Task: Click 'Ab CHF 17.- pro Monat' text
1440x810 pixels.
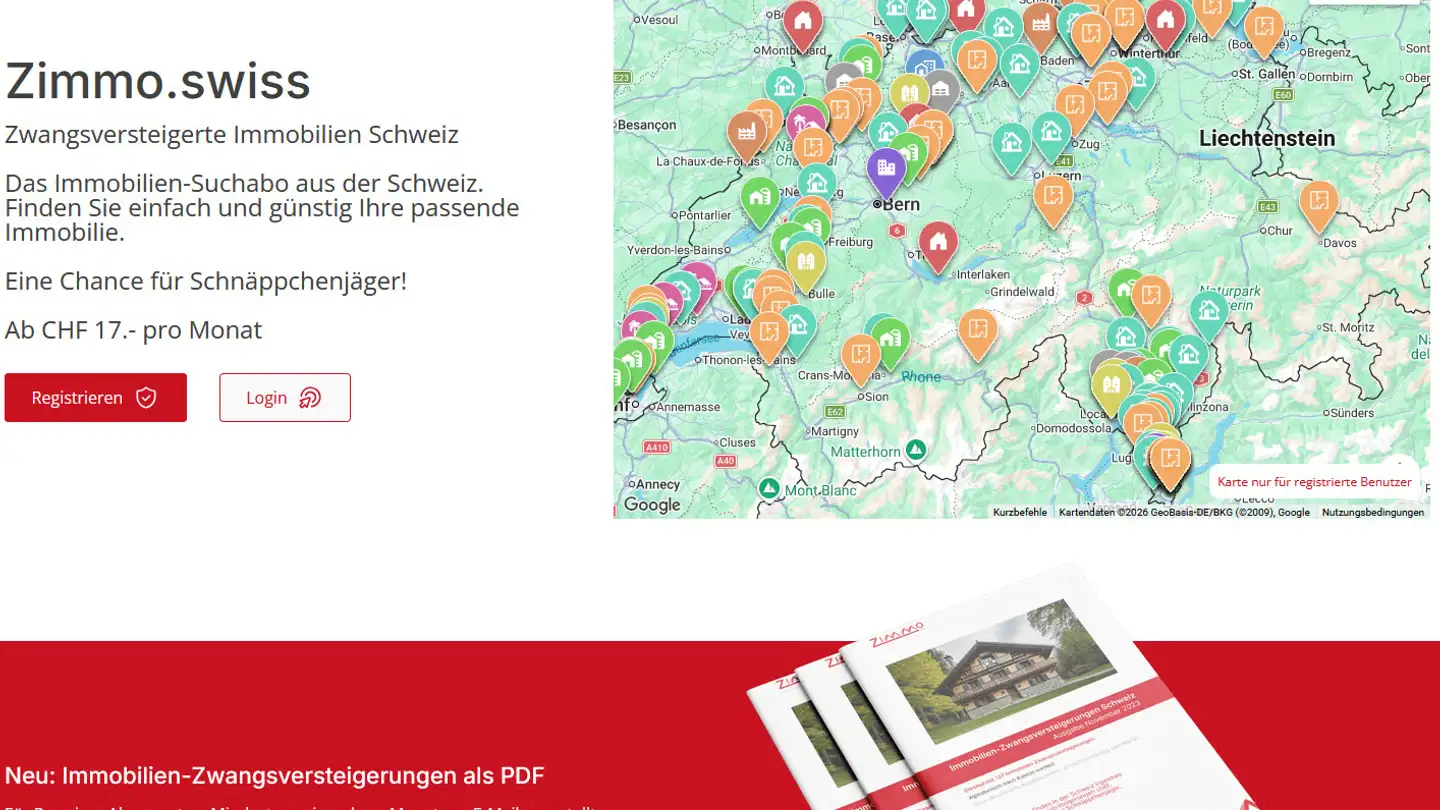Action: pyautogui.click(x=133, y=329)
